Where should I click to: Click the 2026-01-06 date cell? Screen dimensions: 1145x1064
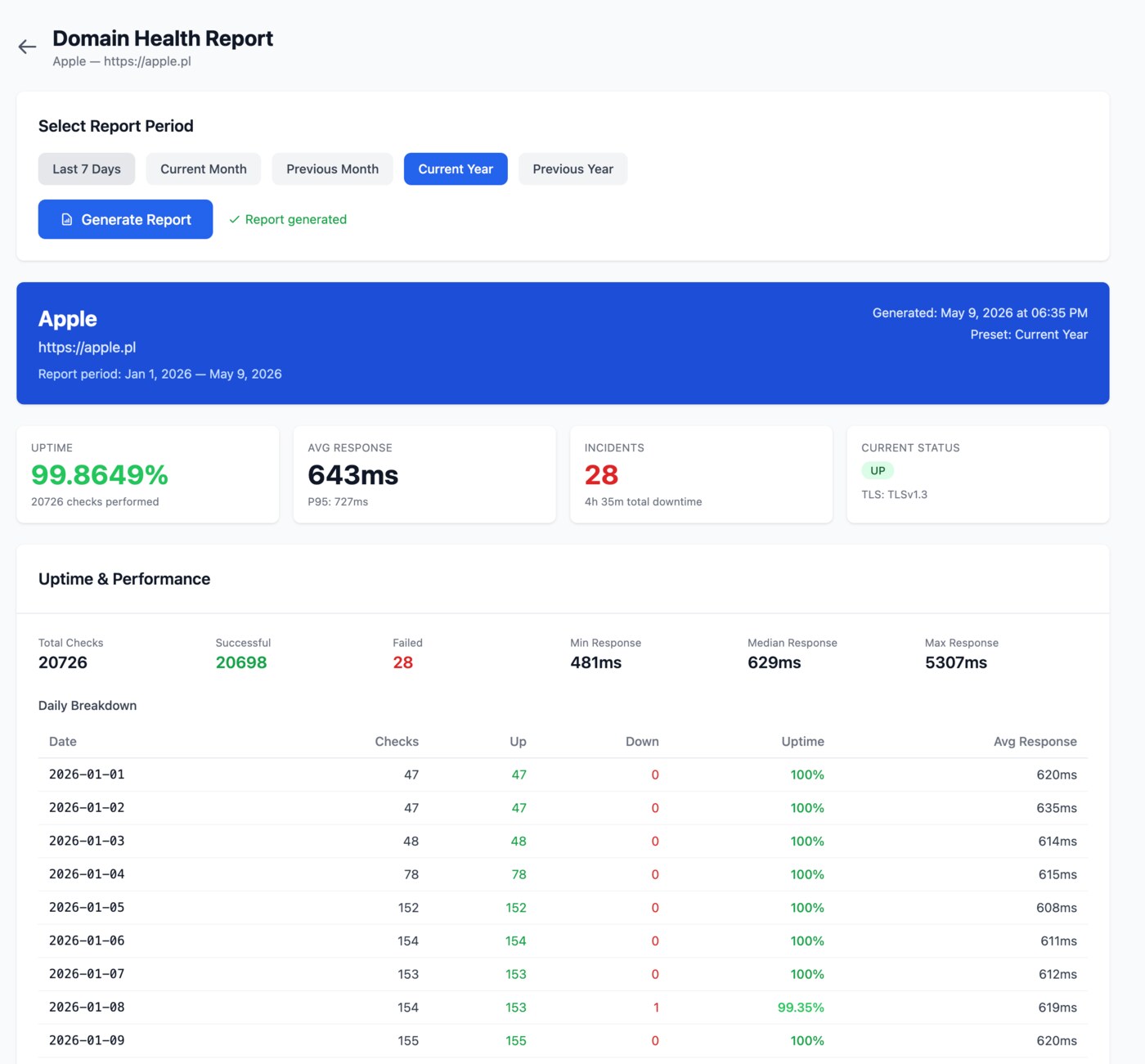(x=87, y=941)
